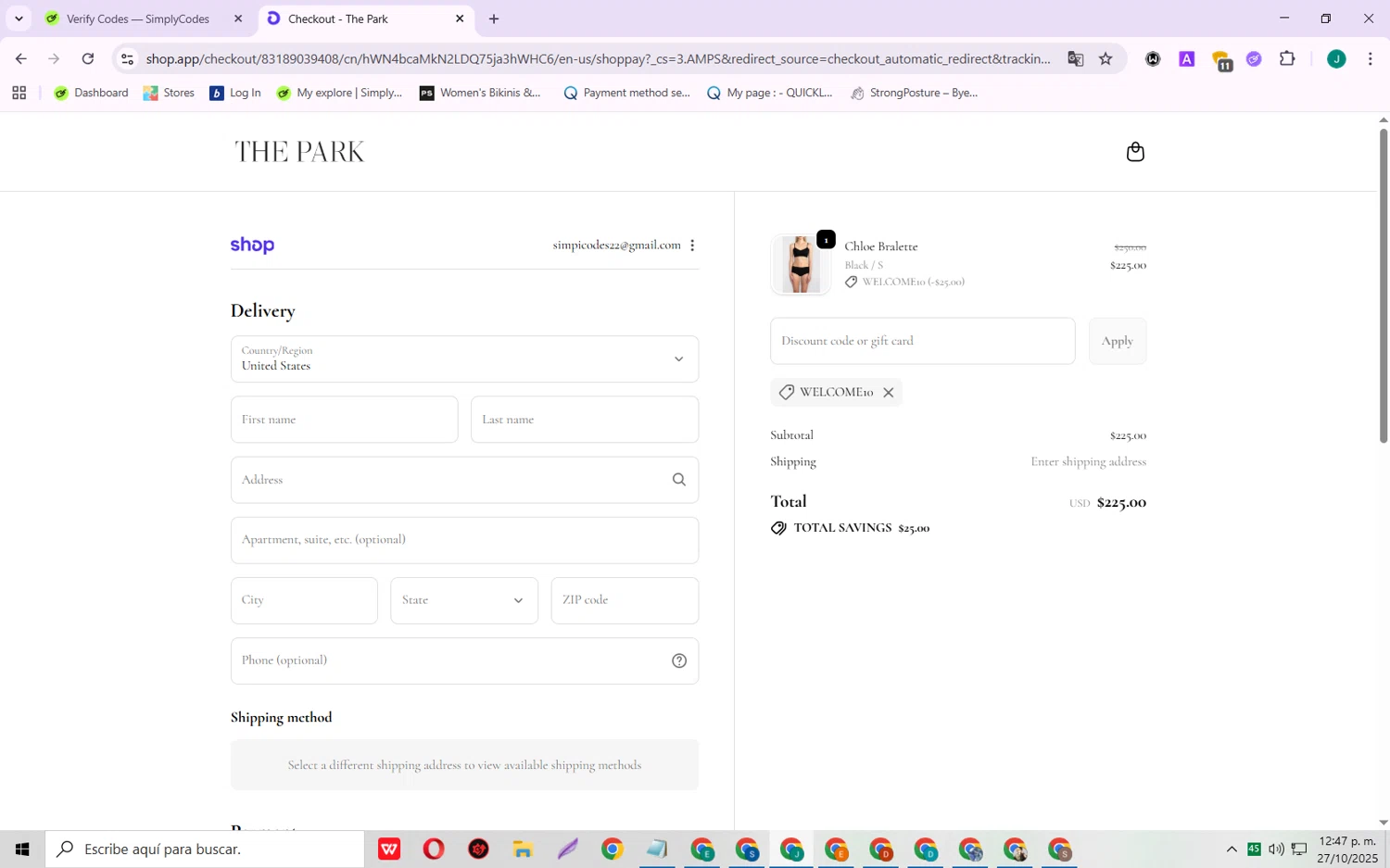This screenshot has width=1390, height=868.
Task: Open Women's Bikinis bookmark
Action: click(x=480, y=93)
